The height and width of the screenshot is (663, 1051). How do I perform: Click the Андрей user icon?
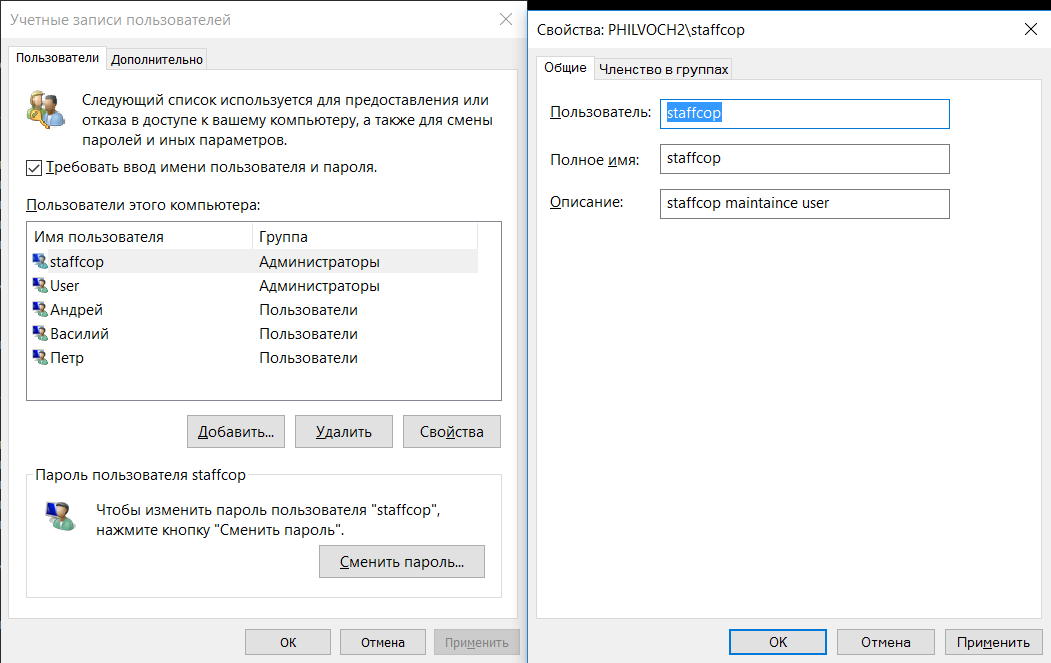(40, 310)
